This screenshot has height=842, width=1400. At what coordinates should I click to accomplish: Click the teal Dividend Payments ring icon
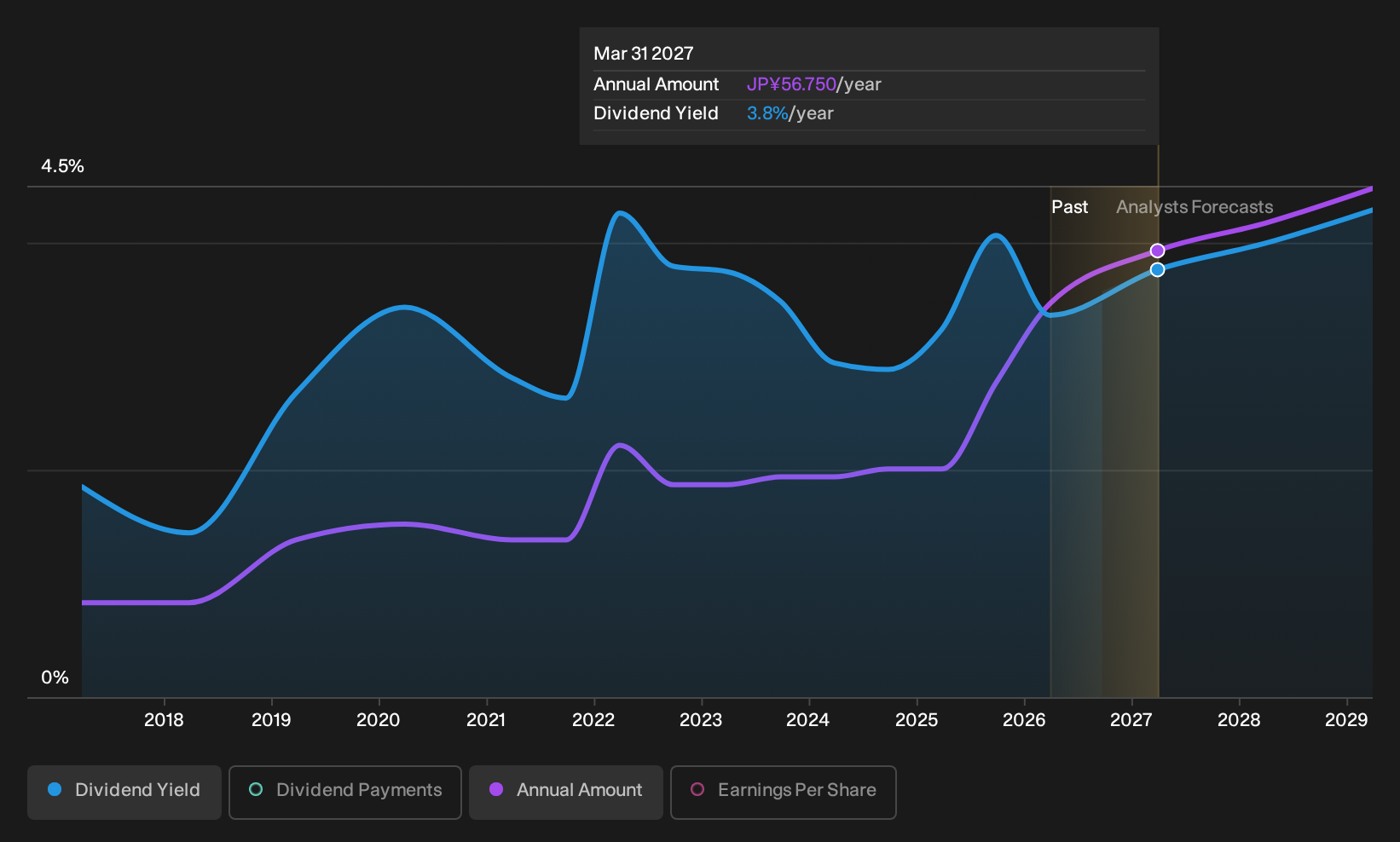(256, 789)
